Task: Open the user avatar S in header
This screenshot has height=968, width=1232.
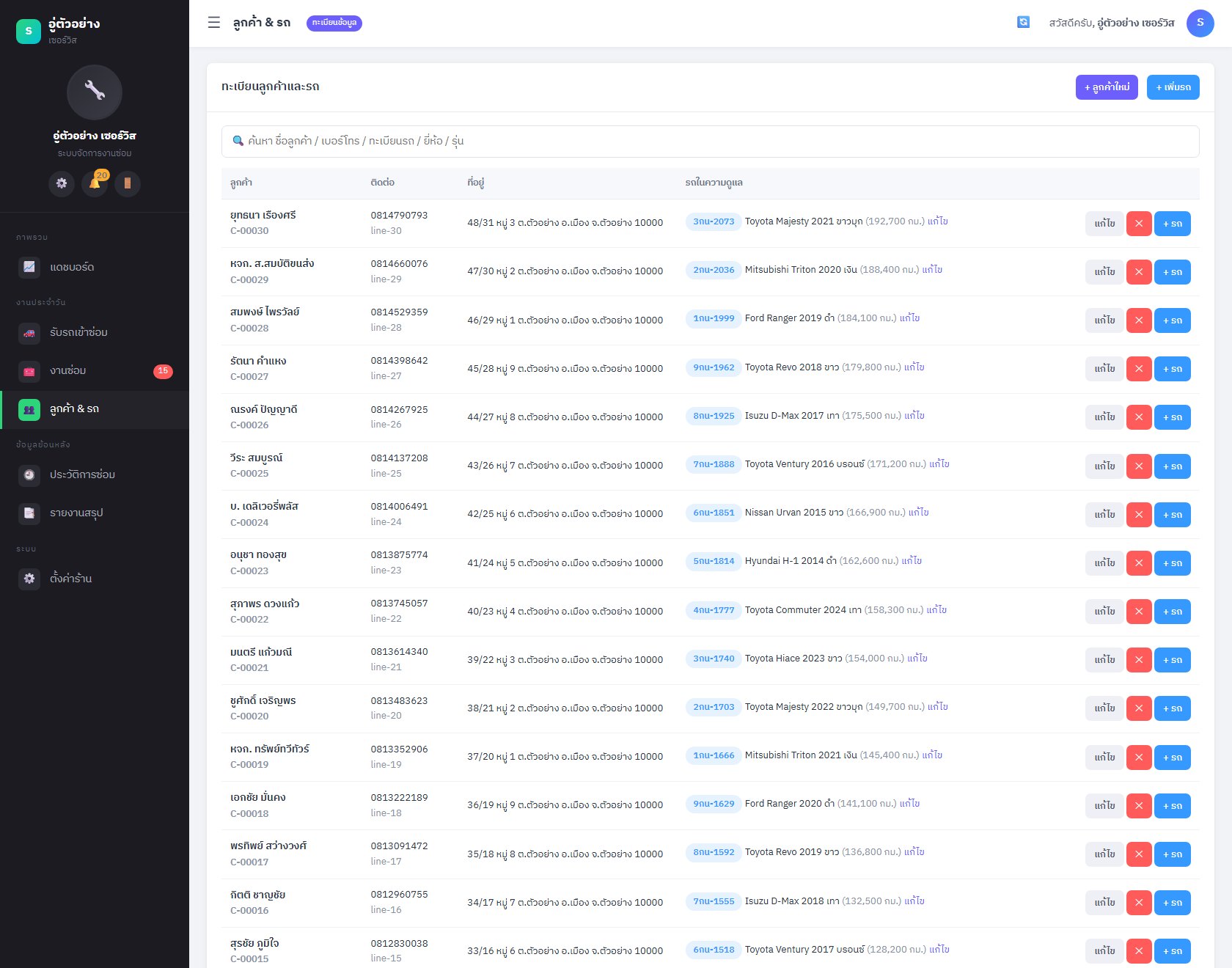Action: (1200, 23)
